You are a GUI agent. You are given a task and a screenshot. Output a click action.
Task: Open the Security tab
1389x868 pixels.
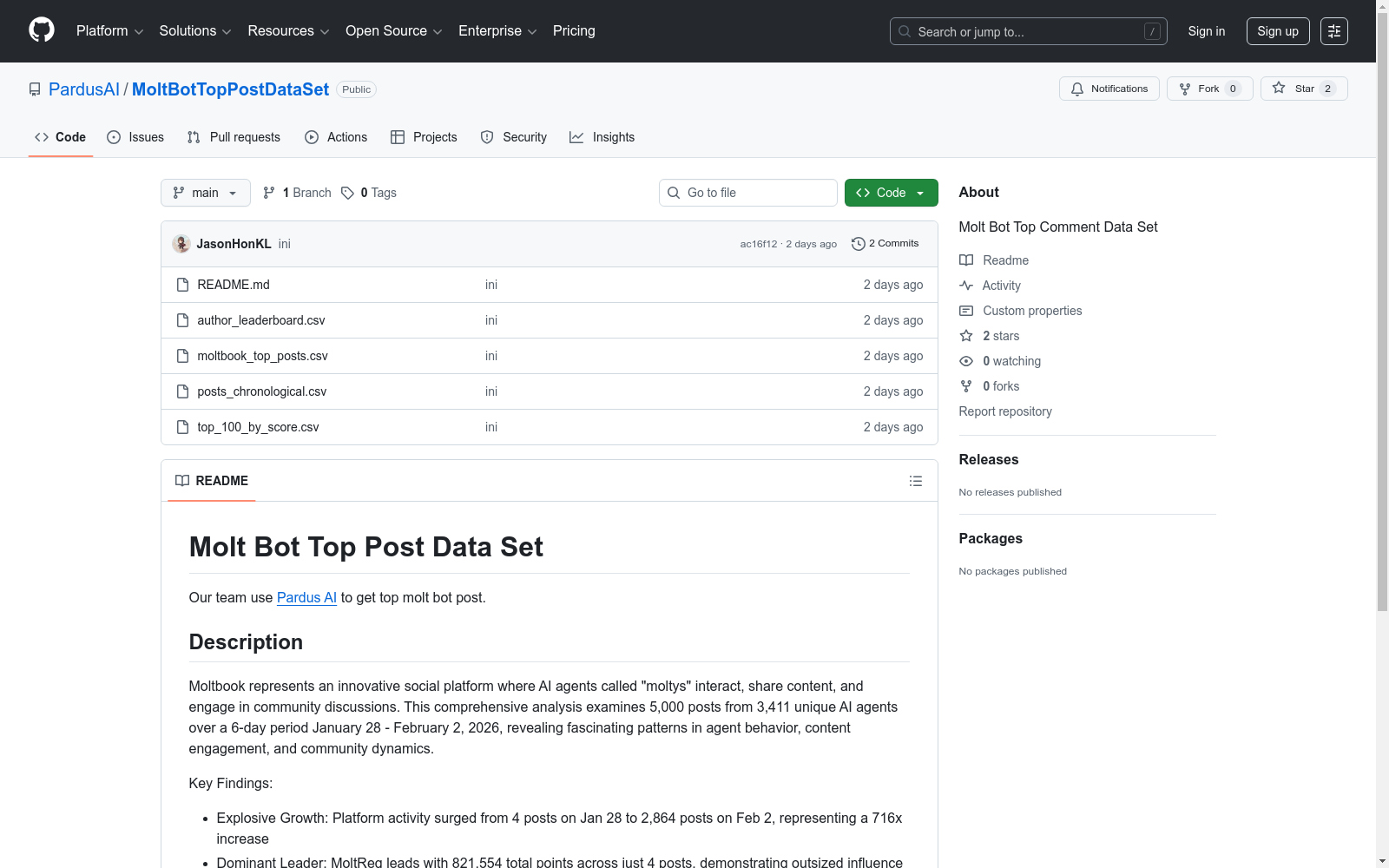coord(514,137)
